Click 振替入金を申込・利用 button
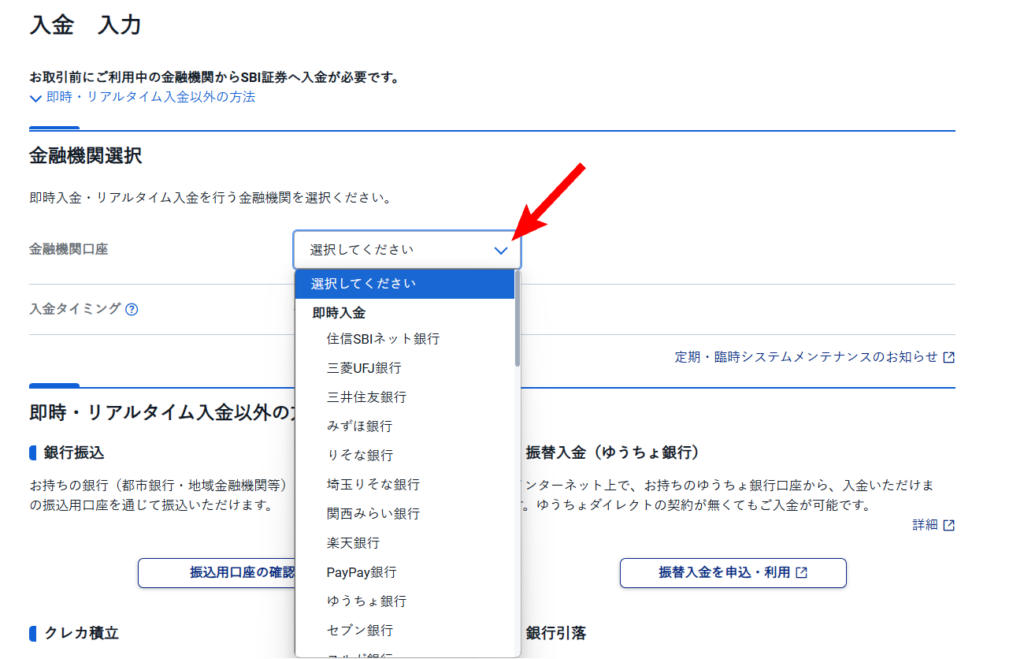 coord(733,573)
